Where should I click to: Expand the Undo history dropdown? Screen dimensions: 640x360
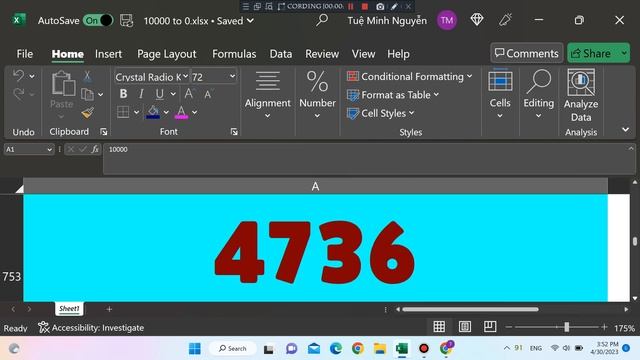(32, 76)
